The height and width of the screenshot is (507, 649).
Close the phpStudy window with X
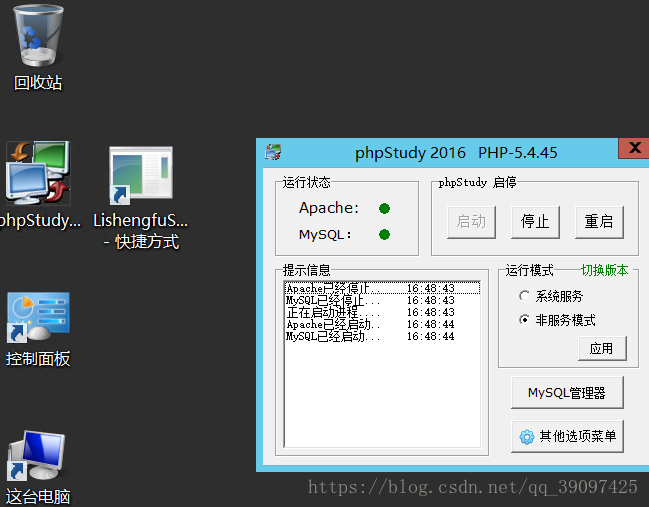pos(635,148)
